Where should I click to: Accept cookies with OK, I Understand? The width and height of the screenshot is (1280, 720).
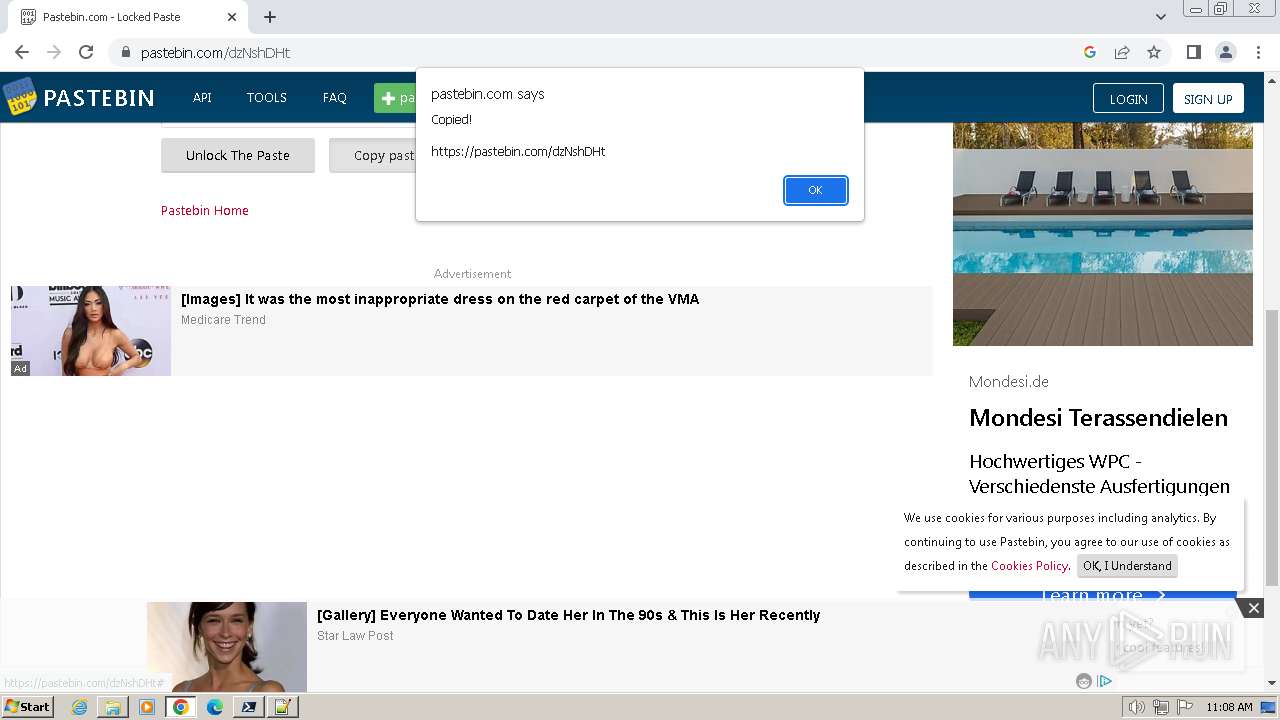pos(1127,566)
